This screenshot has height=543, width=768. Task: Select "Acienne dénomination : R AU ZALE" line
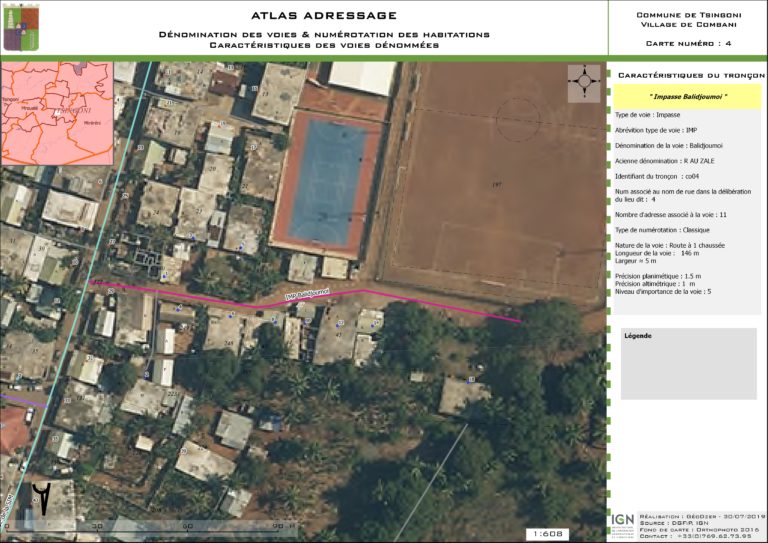(x=665, y=161)
